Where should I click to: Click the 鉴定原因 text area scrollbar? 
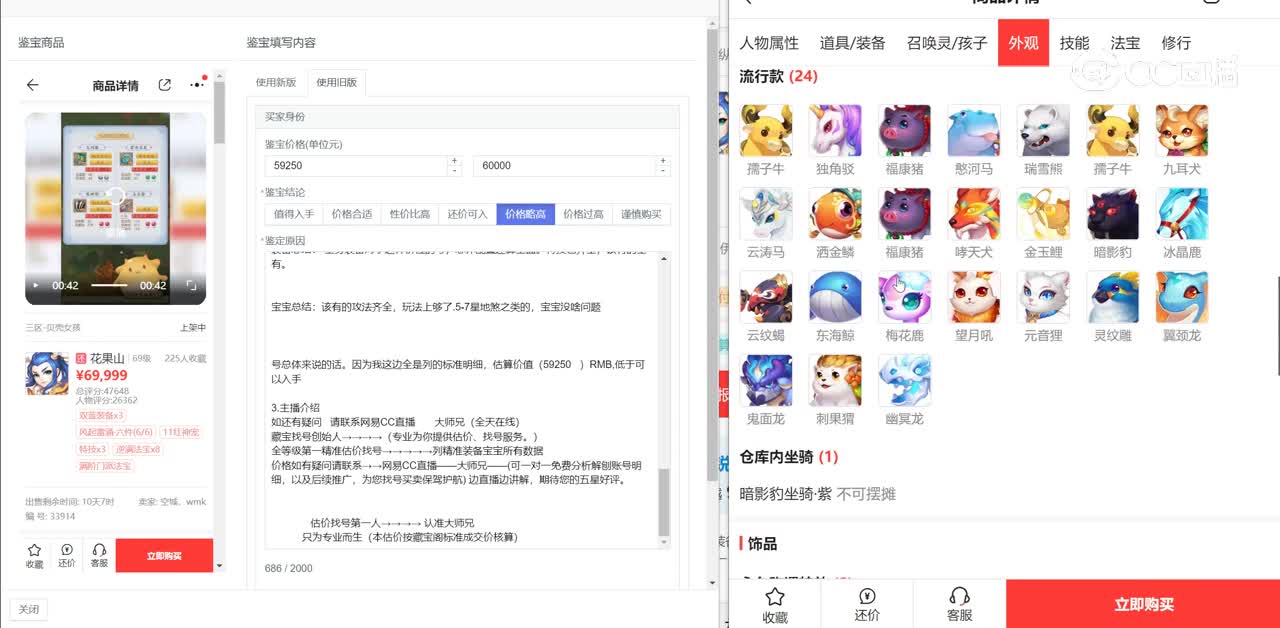[664, 500]
